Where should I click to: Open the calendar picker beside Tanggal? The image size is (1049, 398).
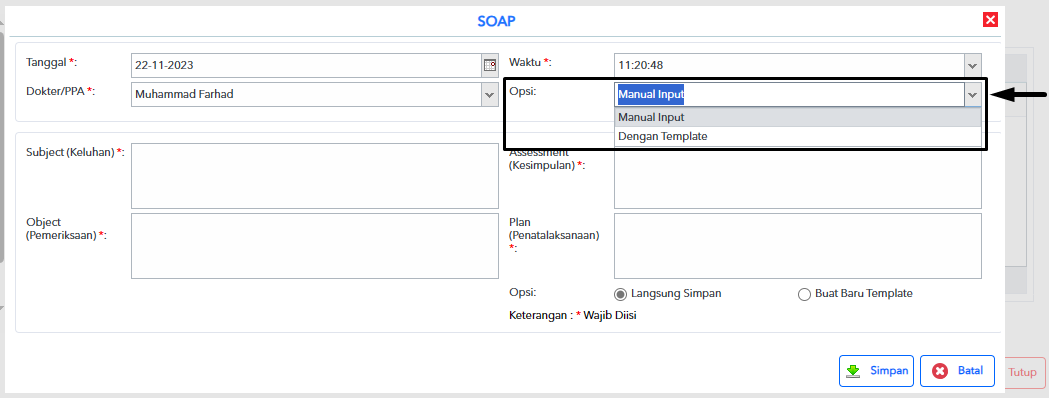click(x=490, y=66)
